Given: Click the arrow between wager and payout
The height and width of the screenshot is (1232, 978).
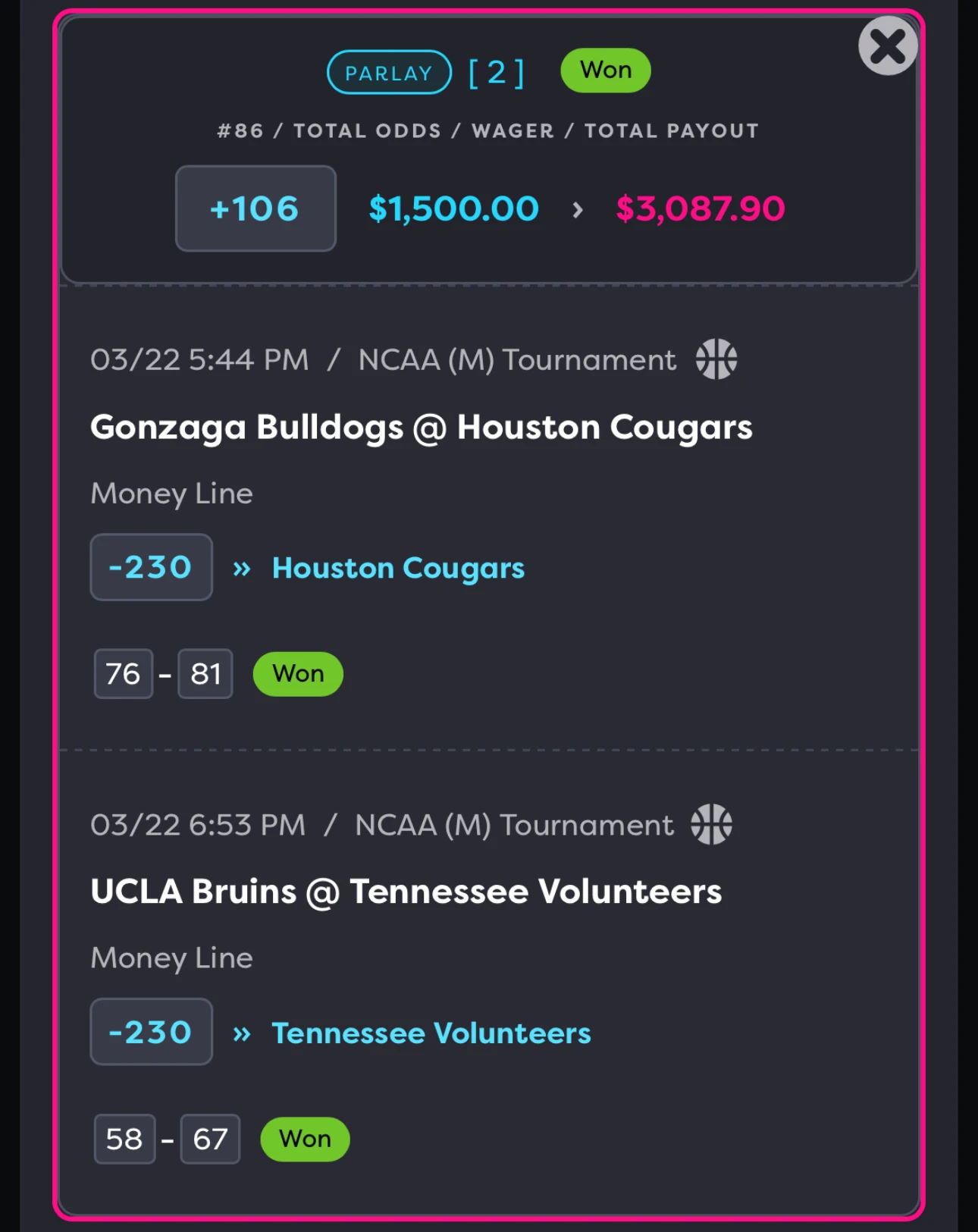Looking at the screenshot, I should coord(578,209).
